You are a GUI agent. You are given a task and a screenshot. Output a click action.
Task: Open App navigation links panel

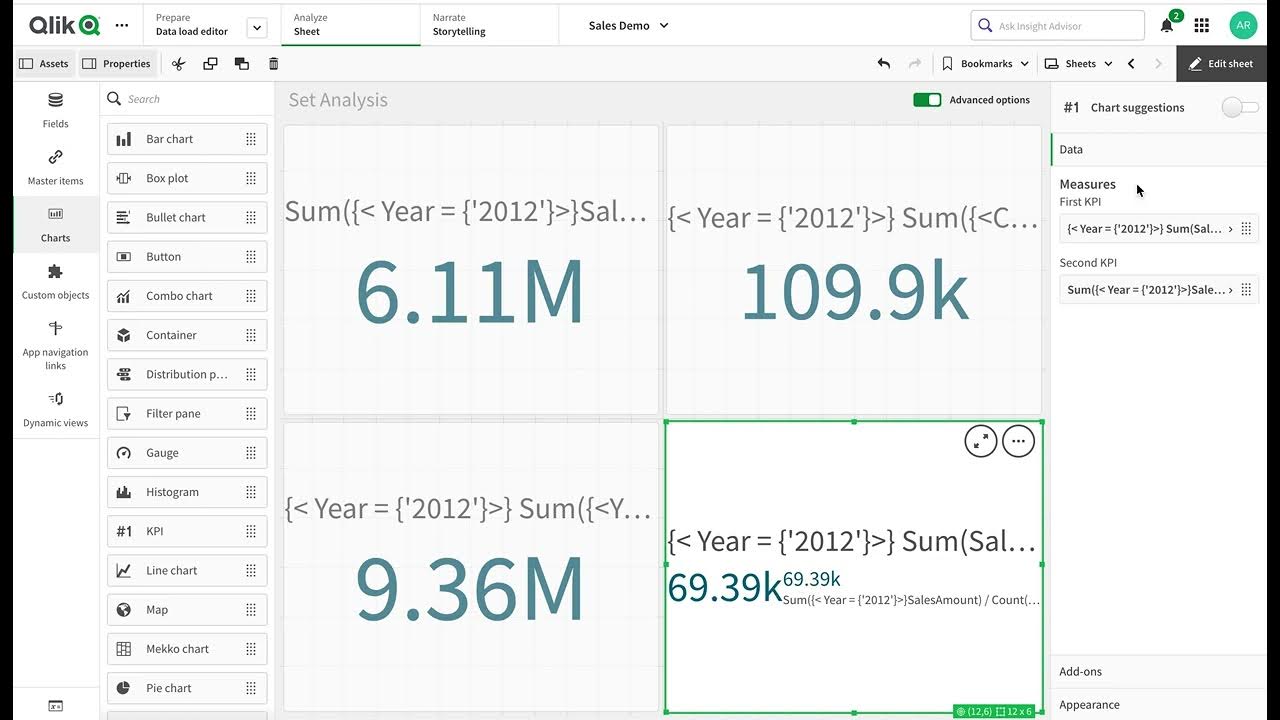(x=55, y=344)
